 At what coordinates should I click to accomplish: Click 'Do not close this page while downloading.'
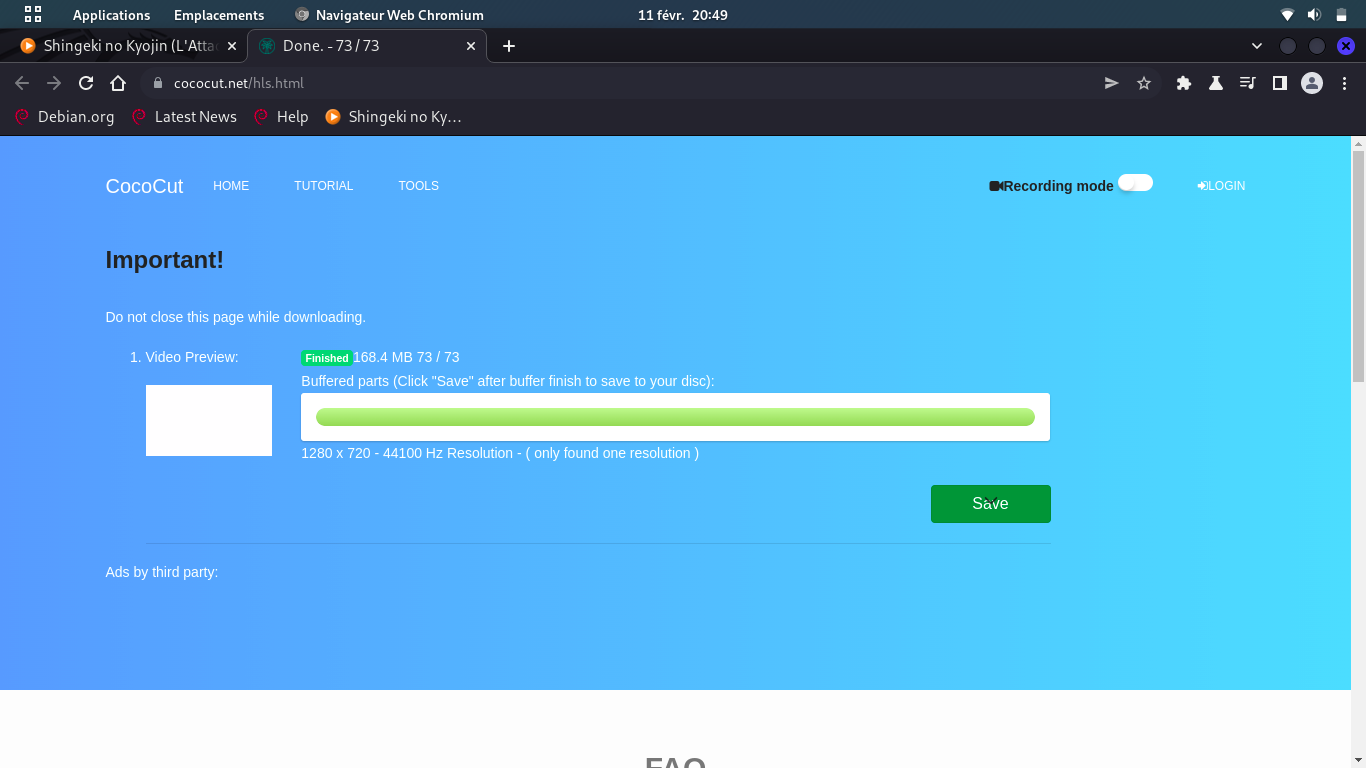[x=236, y=317]
